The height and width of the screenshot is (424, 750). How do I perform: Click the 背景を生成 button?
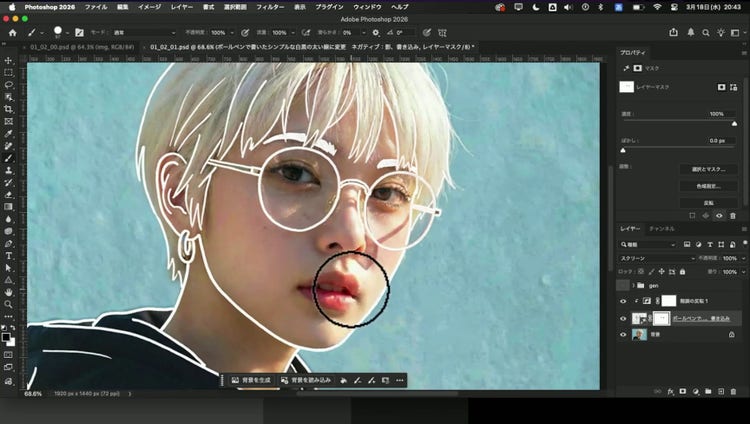coord(250,380)
